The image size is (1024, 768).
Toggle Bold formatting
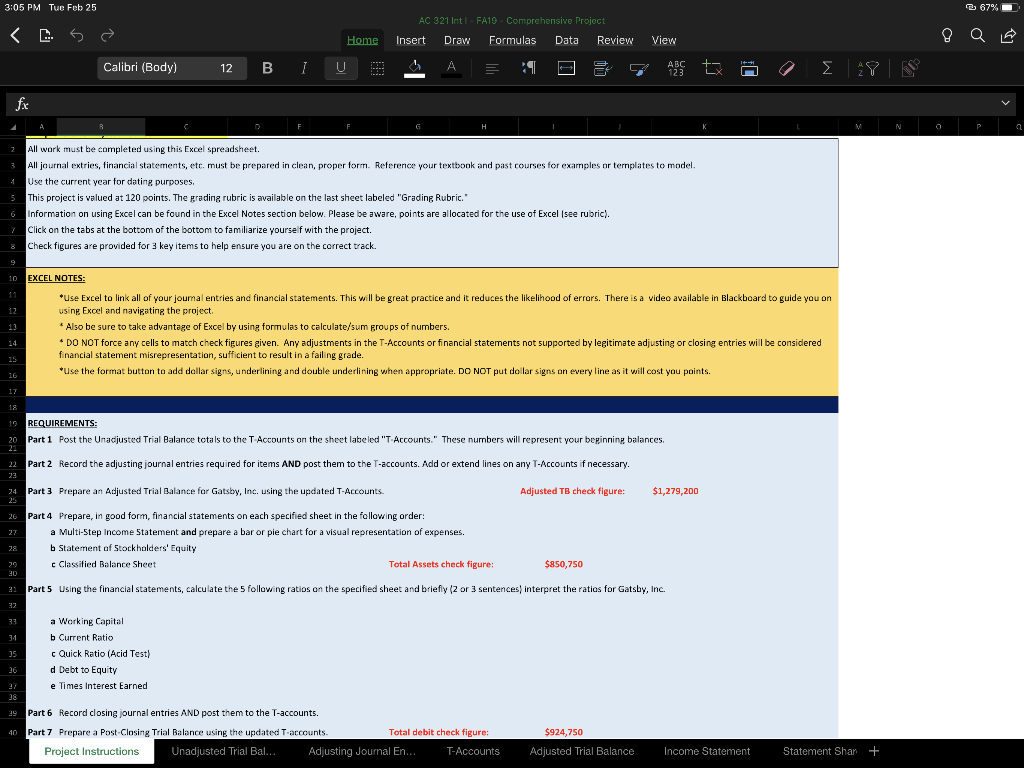267,69
